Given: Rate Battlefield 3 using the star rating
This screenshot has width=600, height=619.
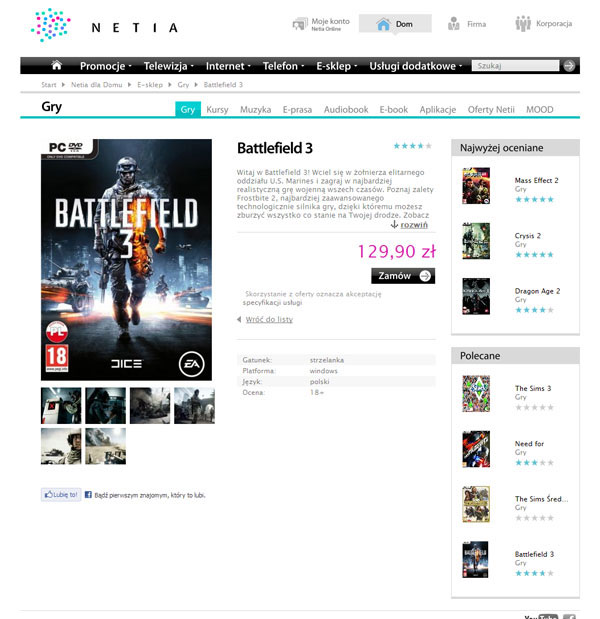Looking at the screenshot, I should point(412,146).
